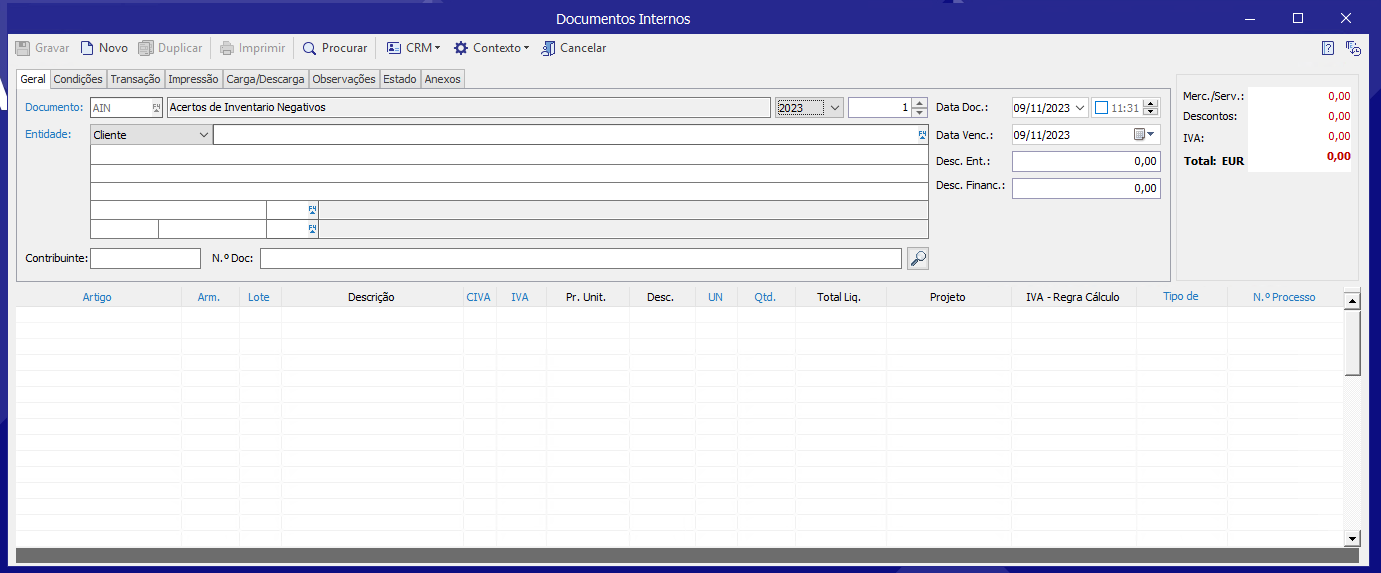
Task: Enable the document time checkbox
Action: click(1101, 108)
